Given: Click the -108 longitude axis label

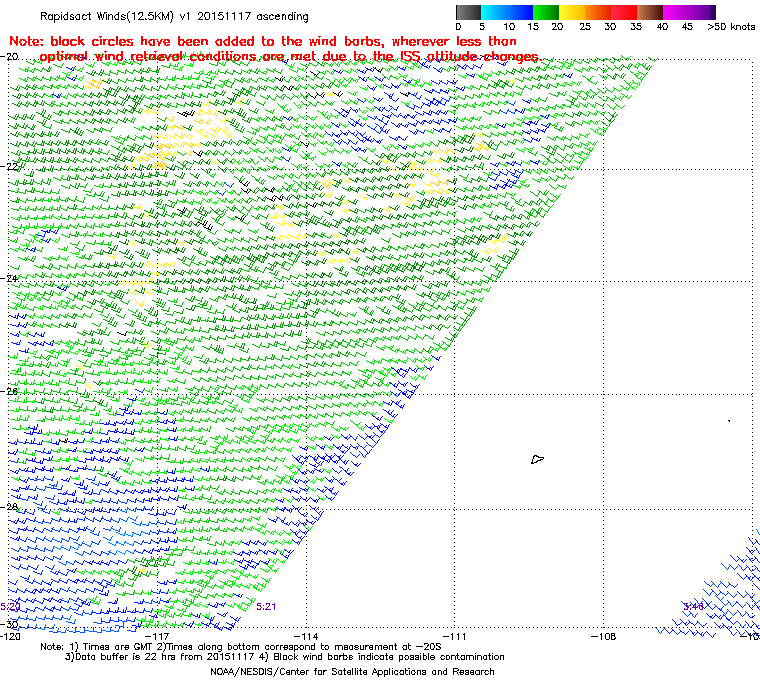Looking at the screenshot, I should [x=603, y=637].
